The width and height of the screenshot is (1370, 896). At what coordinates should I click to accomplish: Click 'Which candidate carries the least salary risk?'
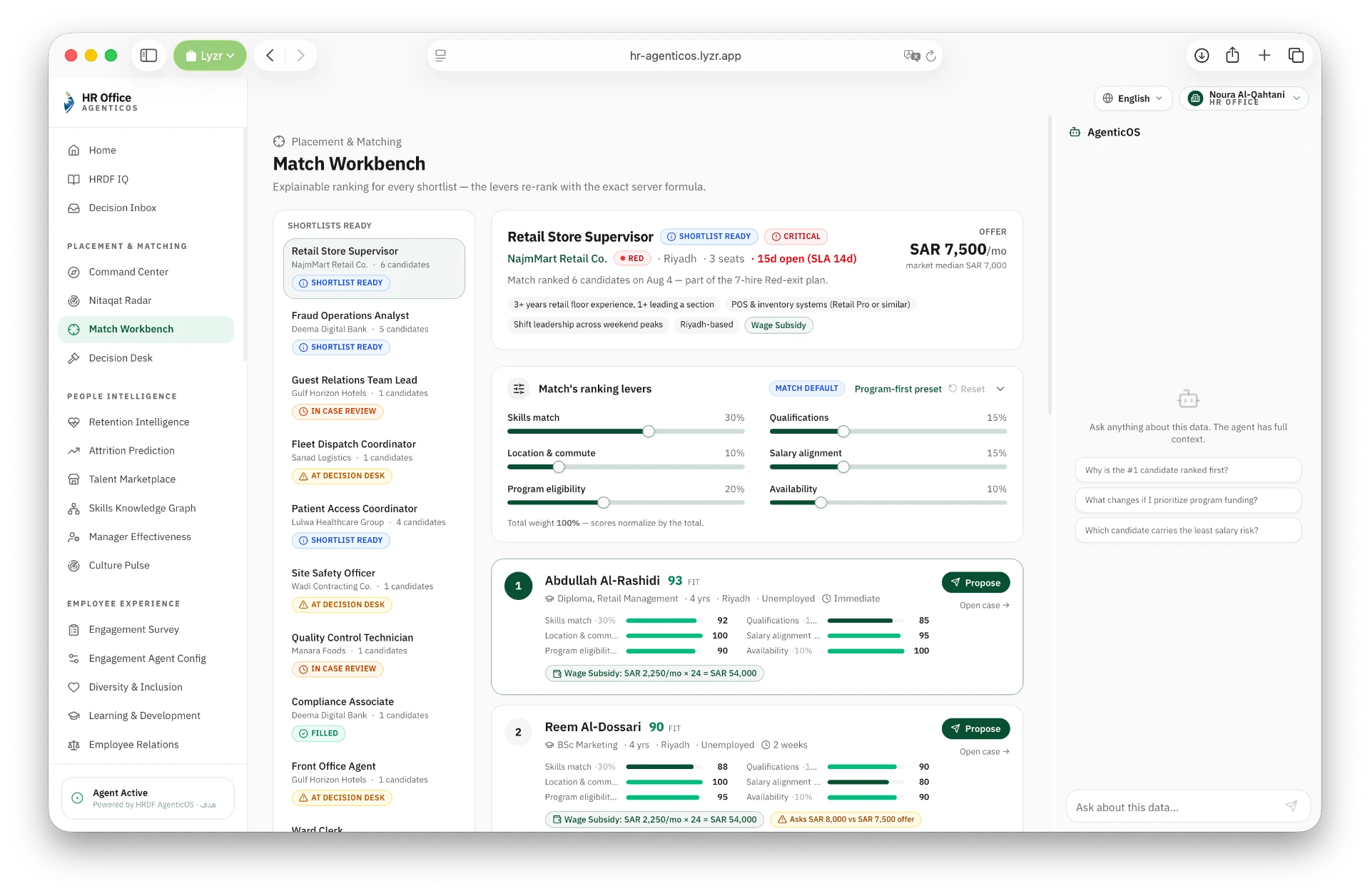(x=1188, y=530)
